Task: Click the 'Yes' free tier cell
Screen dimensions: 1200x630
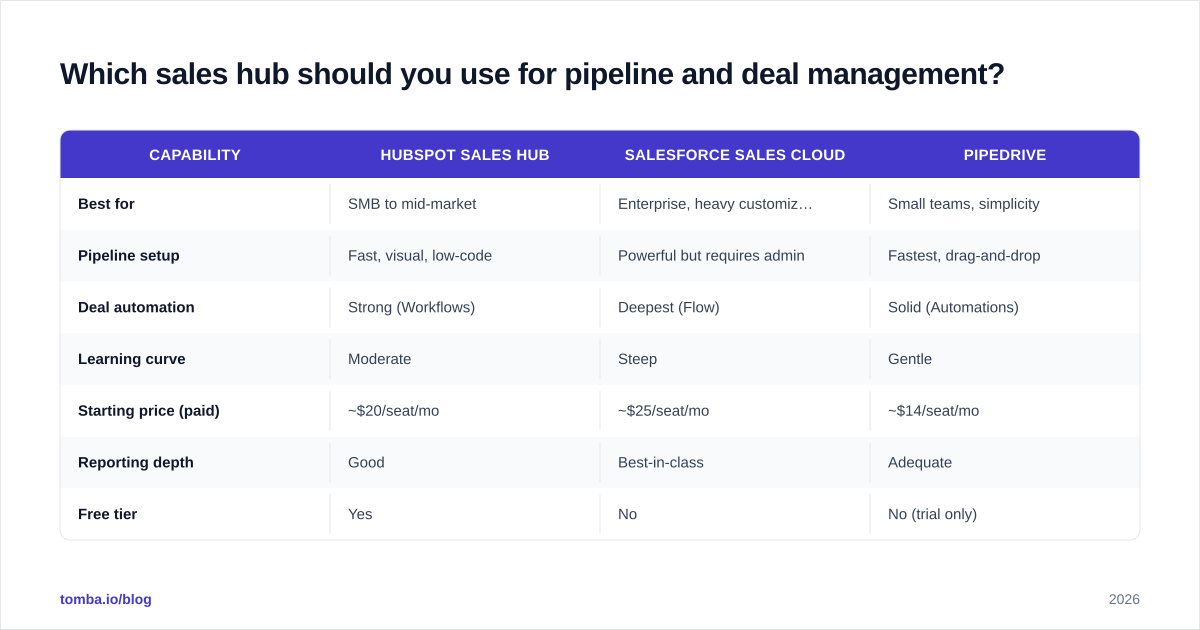Action: coord(360,514)
